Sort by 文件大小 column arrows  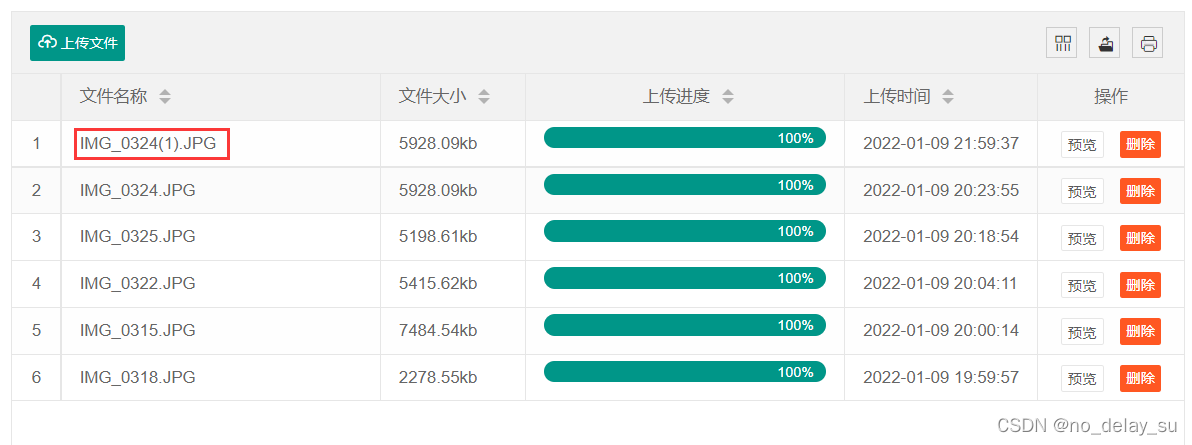coord(484,97)
